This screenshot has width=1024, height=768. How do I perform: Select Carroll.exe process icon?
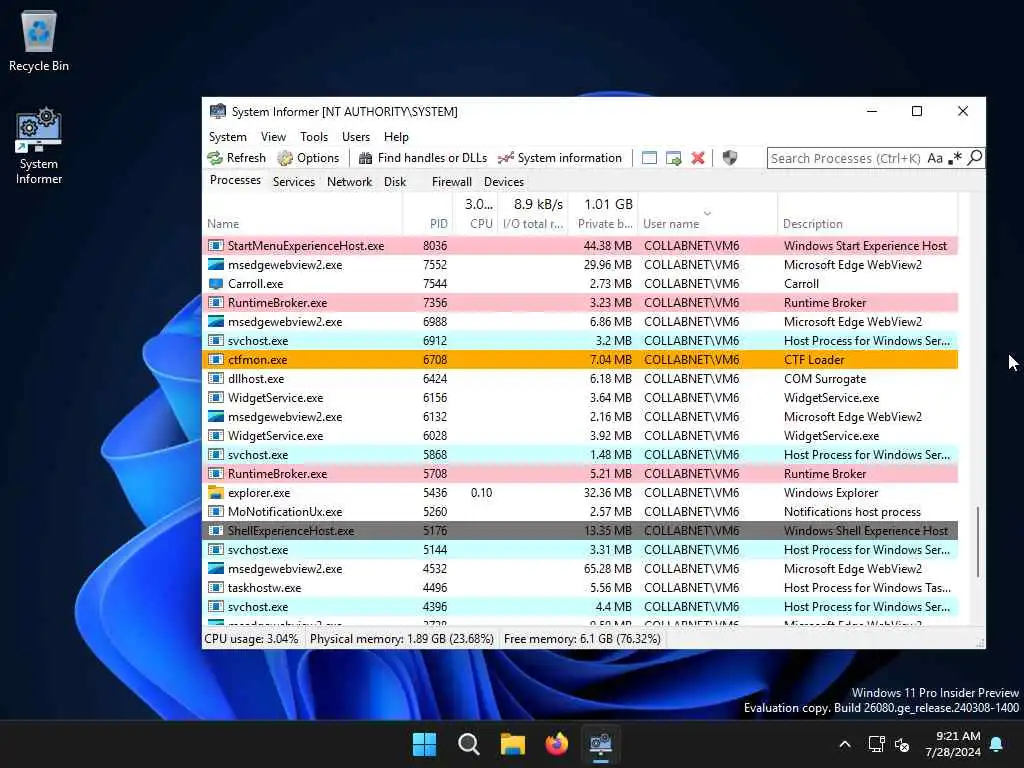click(x=216, y=284)
